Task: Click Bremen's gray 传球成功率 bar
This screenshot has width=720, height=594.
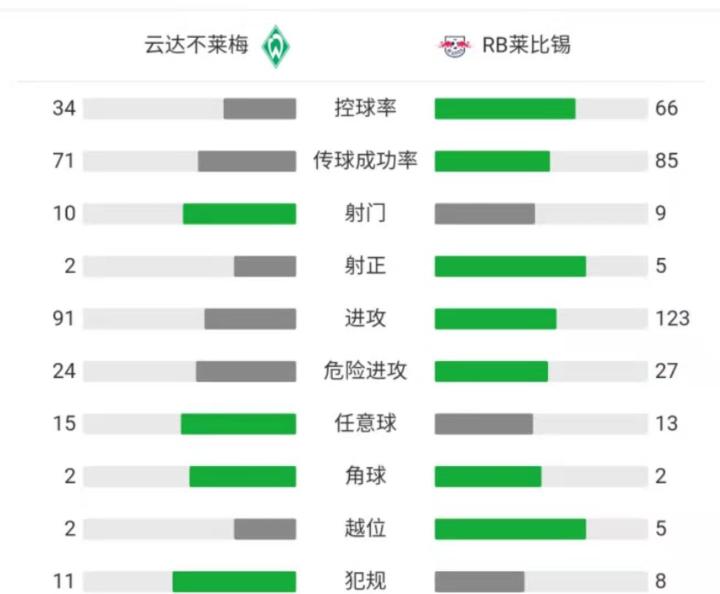Action: (247, 161)
